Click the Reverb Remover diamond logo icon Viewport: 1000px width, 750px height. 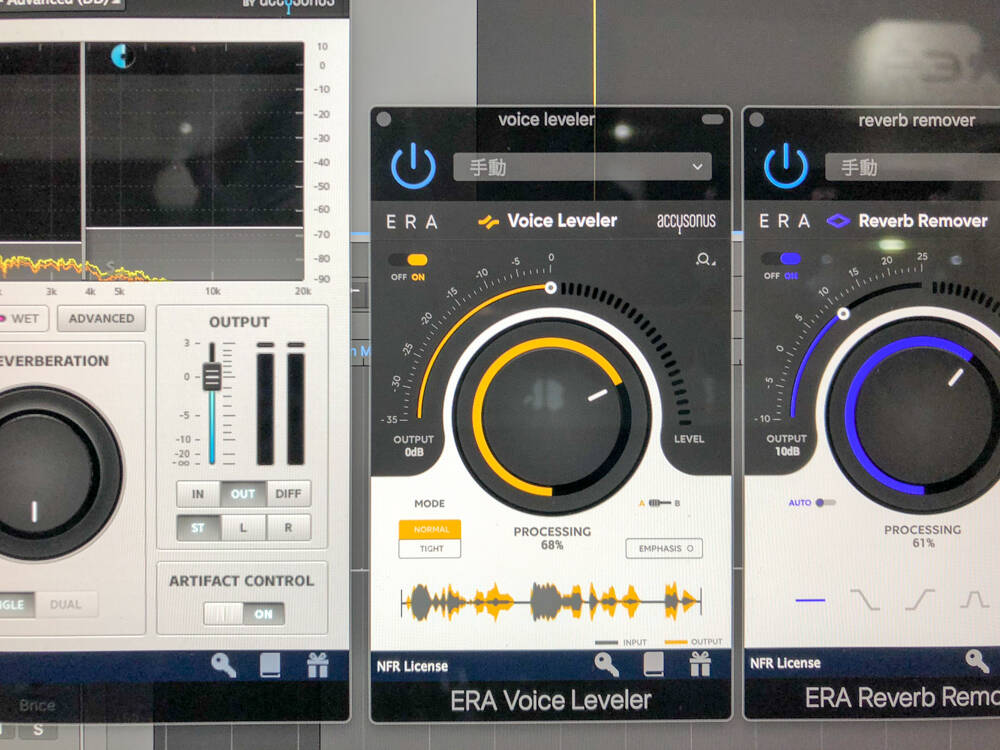point(838,221)
